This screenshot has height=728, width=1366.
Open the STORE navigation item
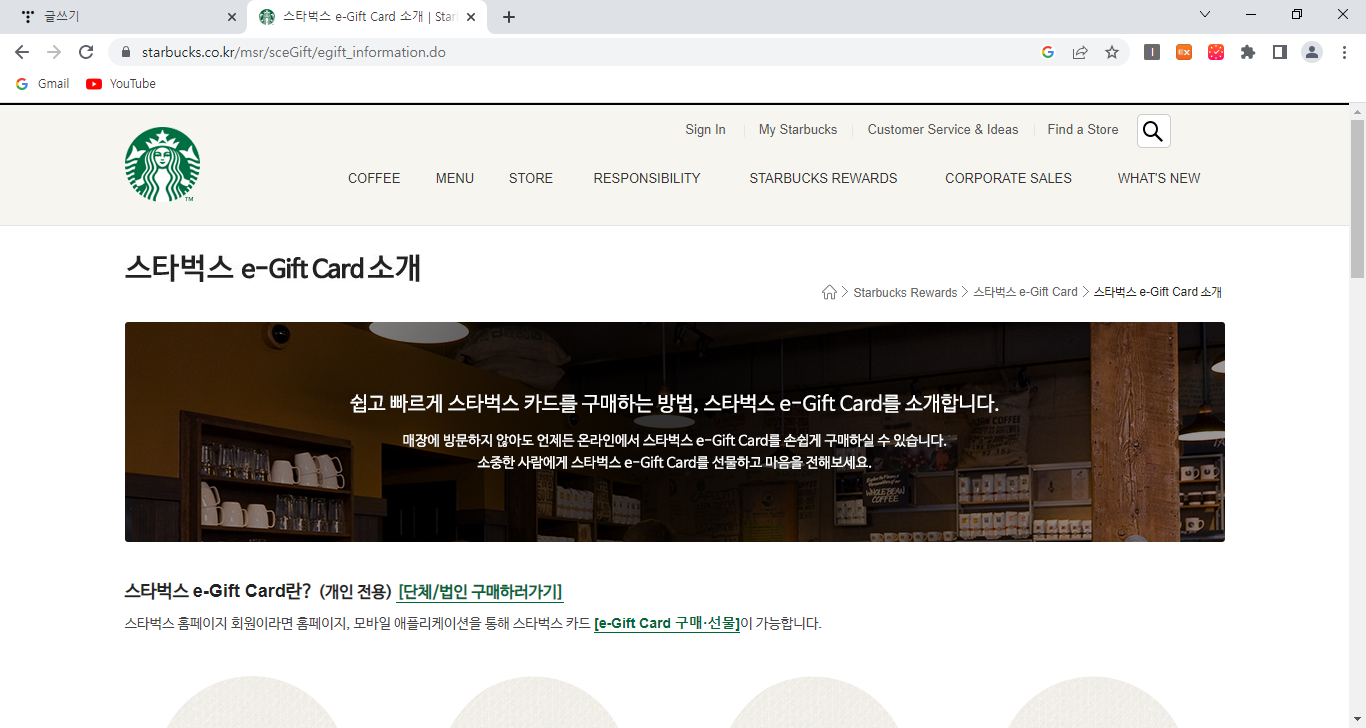(531, 178)
